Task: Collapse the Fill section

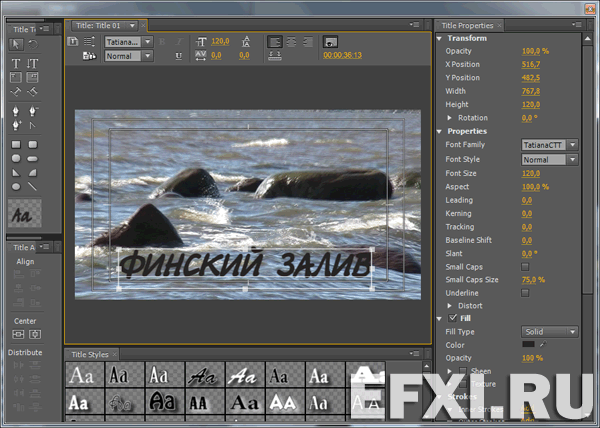Action: pyautogui.click(x=439, y=318)
